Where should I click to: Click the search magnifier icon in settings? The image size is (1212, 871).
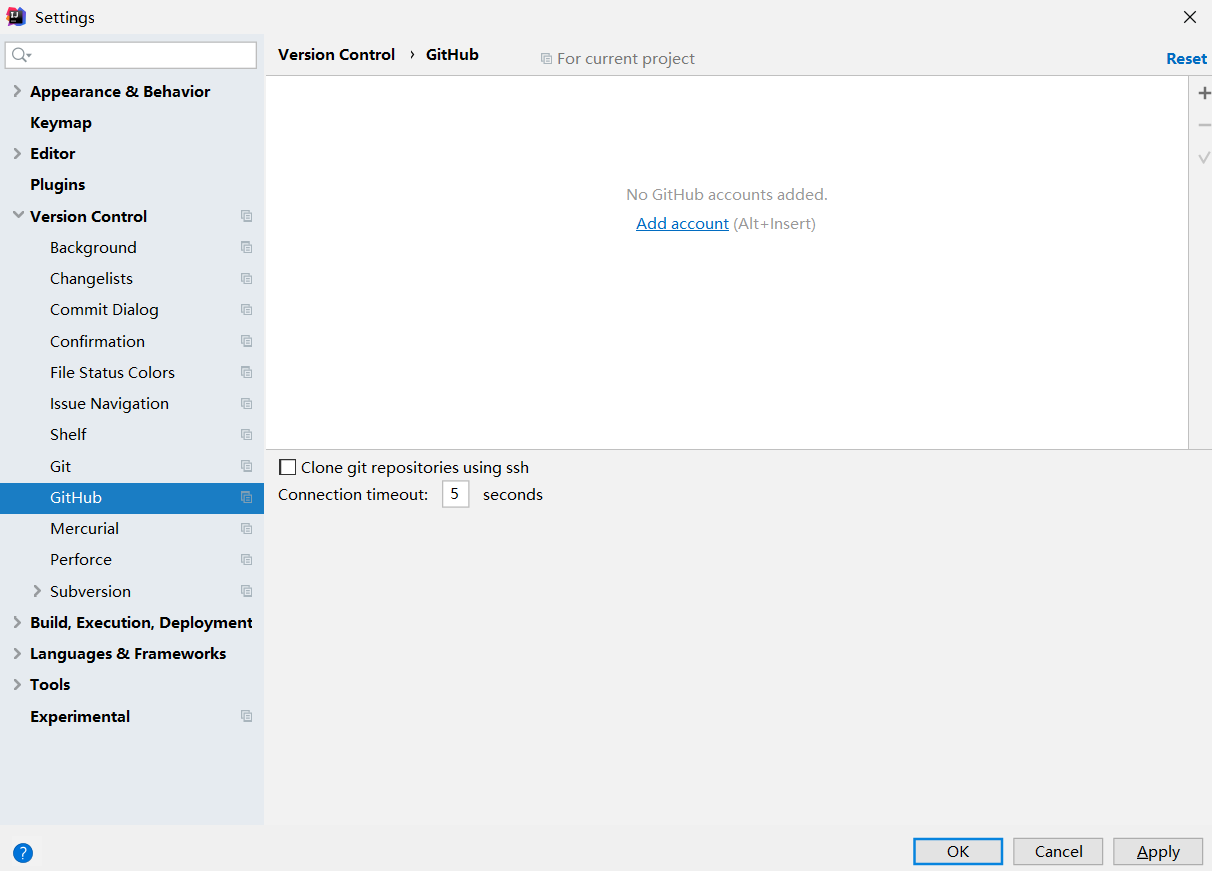(21, 55)
